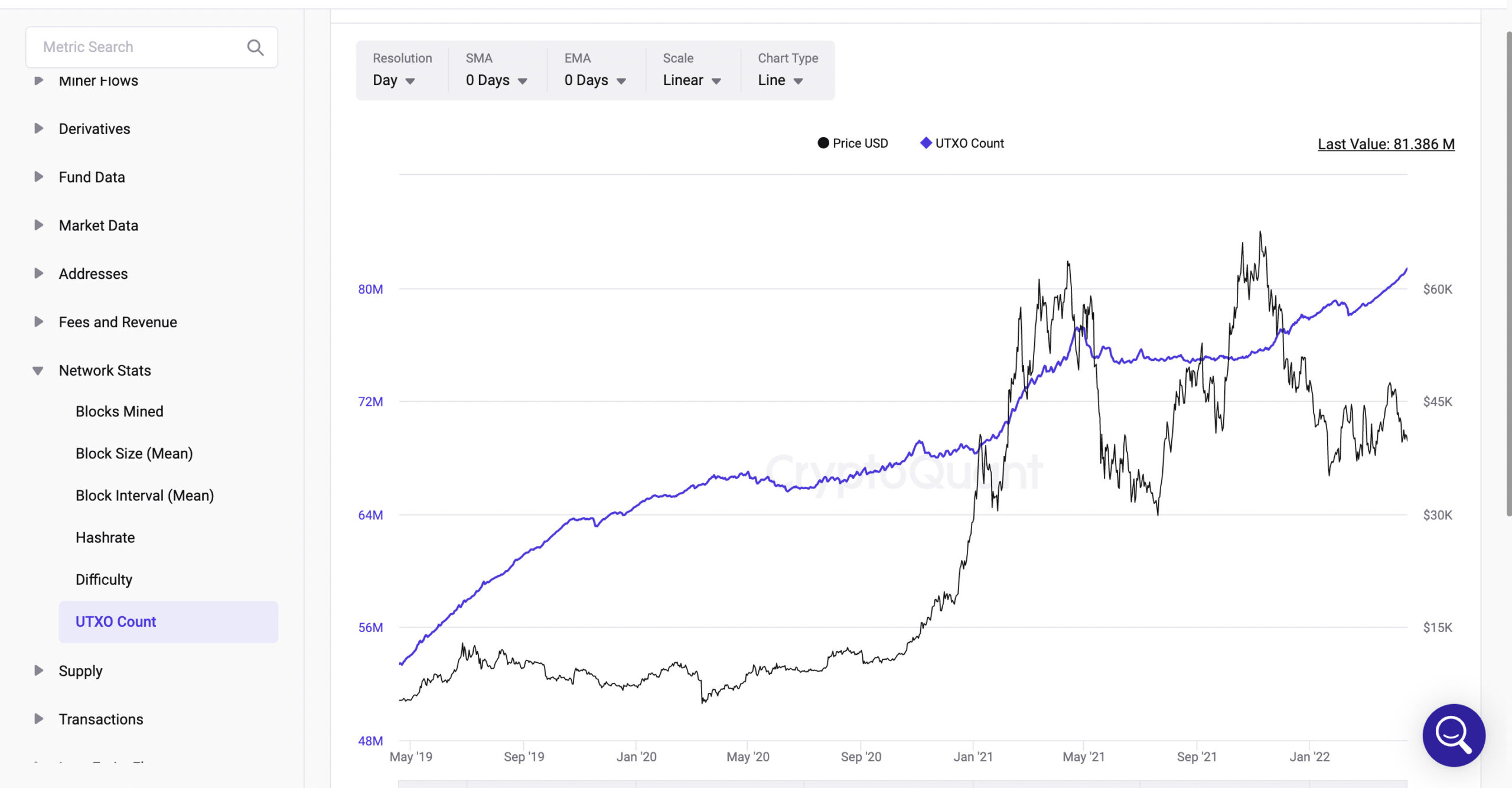The width and height of the screenshot is (1512, 788).
Task: Toggle the Price USD legend series
Action: coord(853,143)
